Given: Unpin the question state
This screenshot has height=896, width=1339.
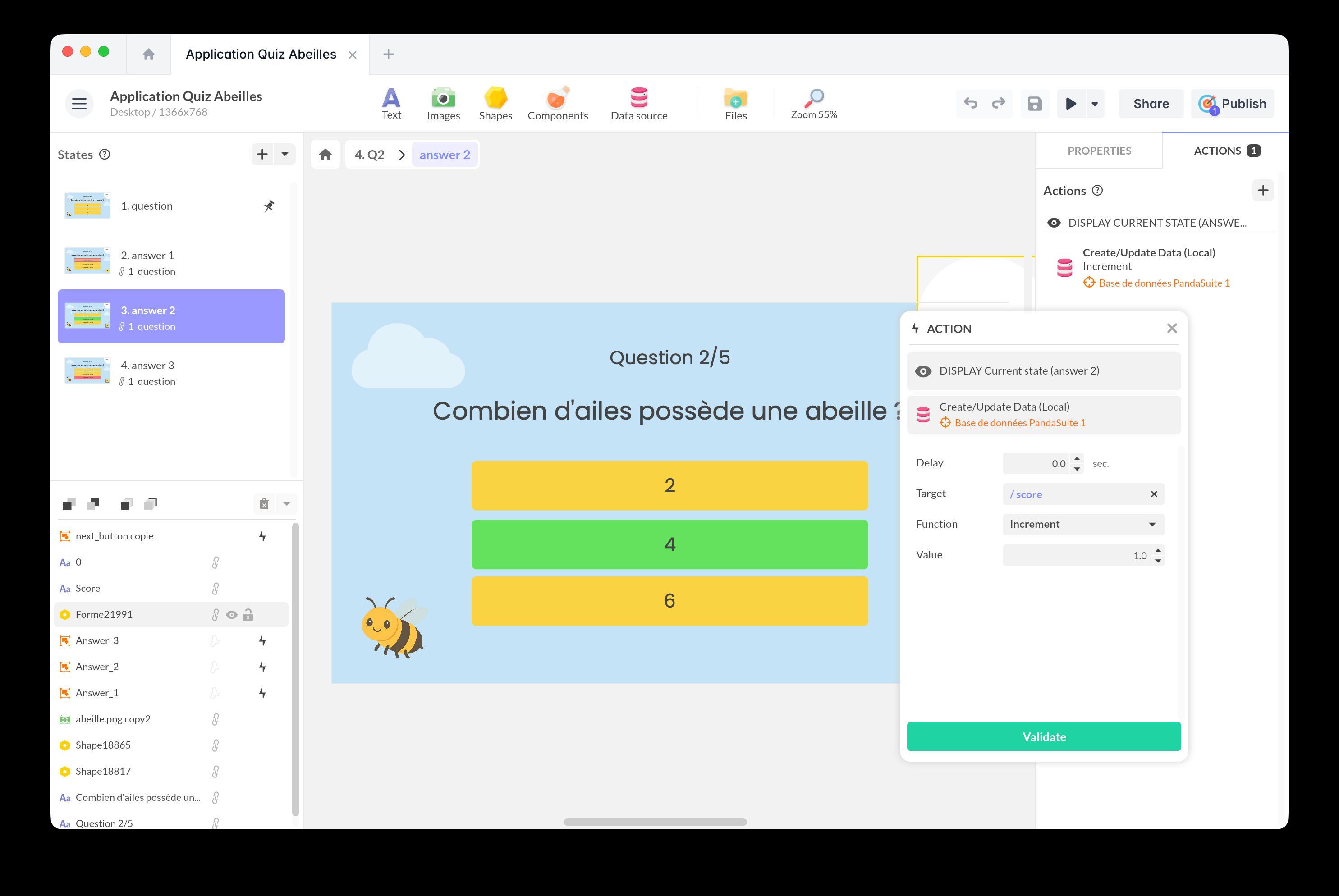Looking at the screenshot, I should (x=269, y=206).
